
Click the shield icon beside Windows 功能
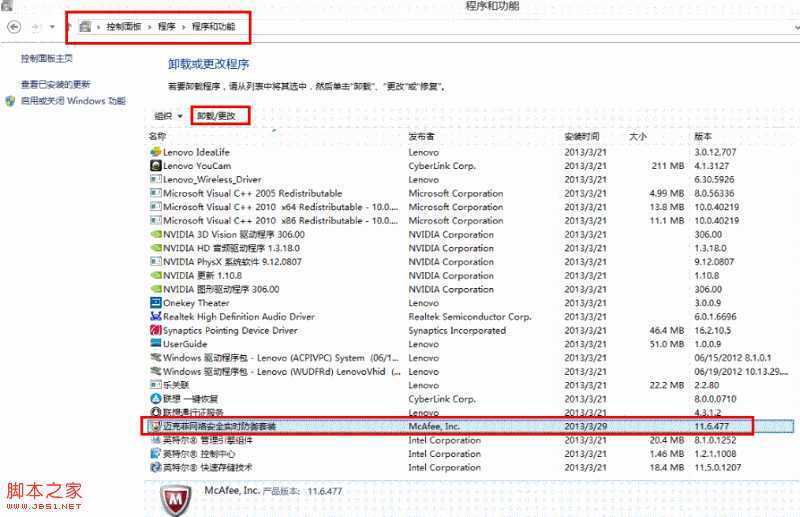click(10, 101)
